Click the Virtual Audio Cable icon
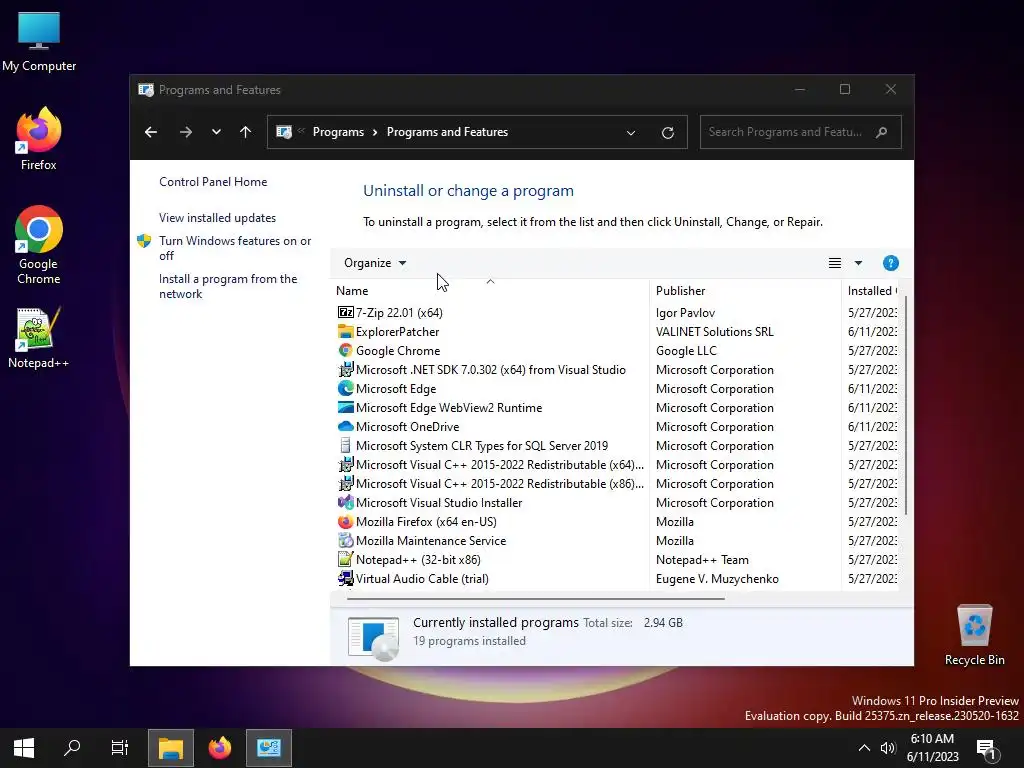 click(345, 578)
